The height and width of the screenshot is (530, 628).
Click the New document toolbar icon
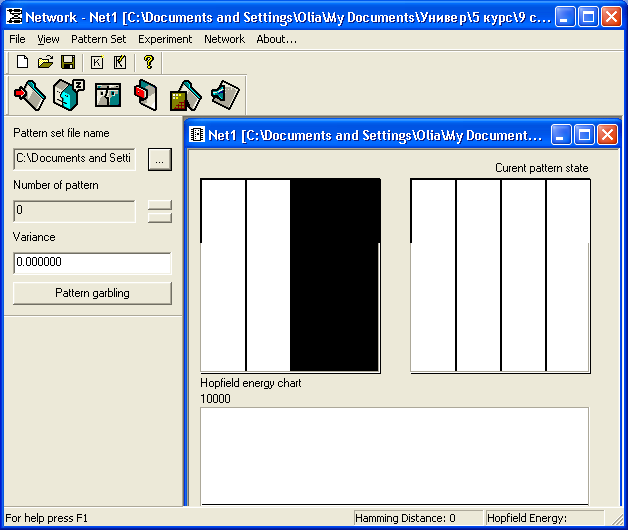click(x=22, y=62)
